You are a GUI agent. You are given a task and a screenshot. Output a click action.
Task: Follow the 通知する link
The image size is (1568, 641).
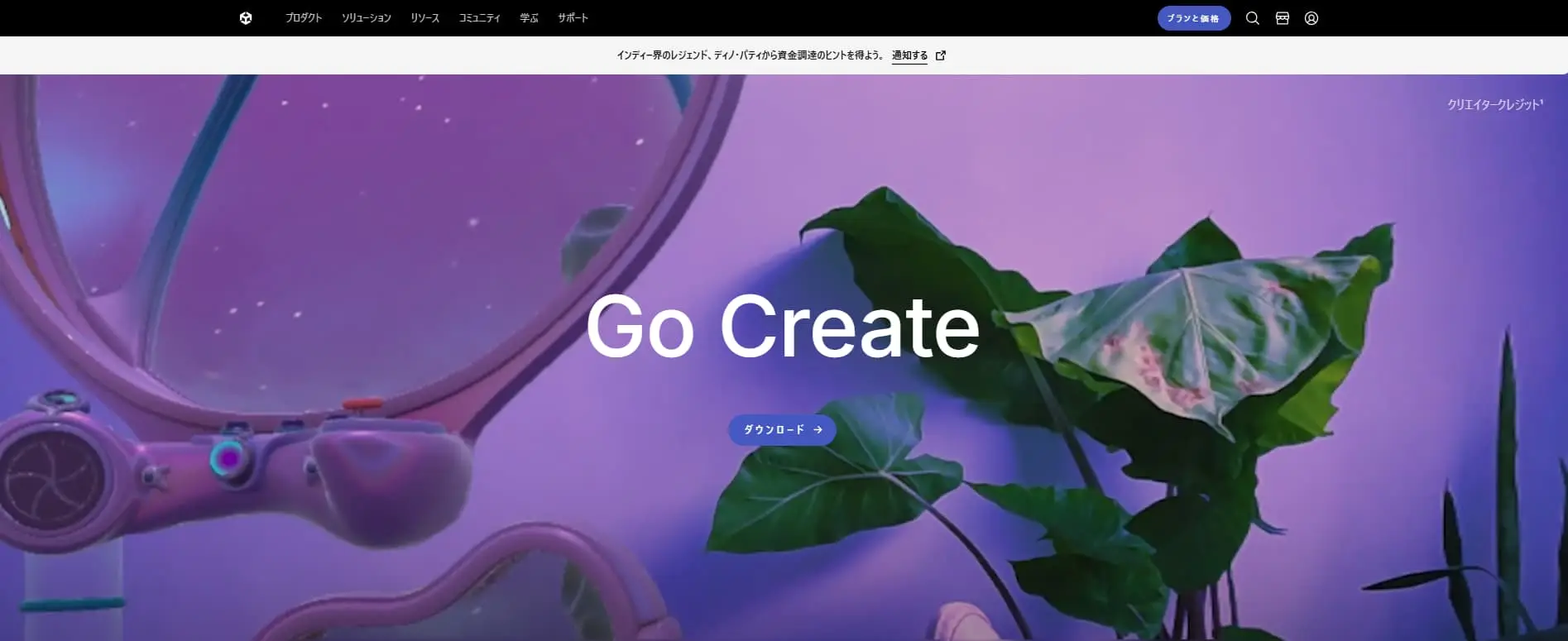pyautogui.click(x=909, y=55)
